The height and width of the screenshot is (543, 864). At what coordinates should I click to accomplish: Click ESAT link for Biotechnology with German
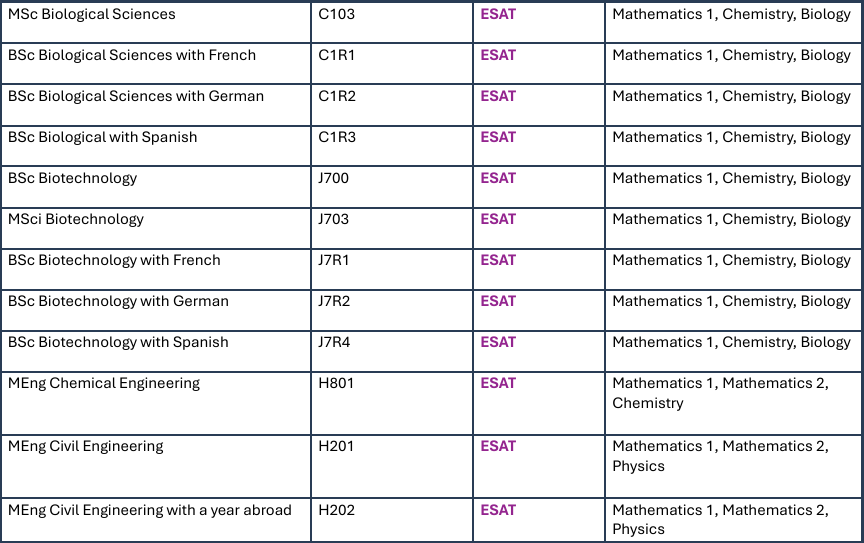[x=498, y=301]
